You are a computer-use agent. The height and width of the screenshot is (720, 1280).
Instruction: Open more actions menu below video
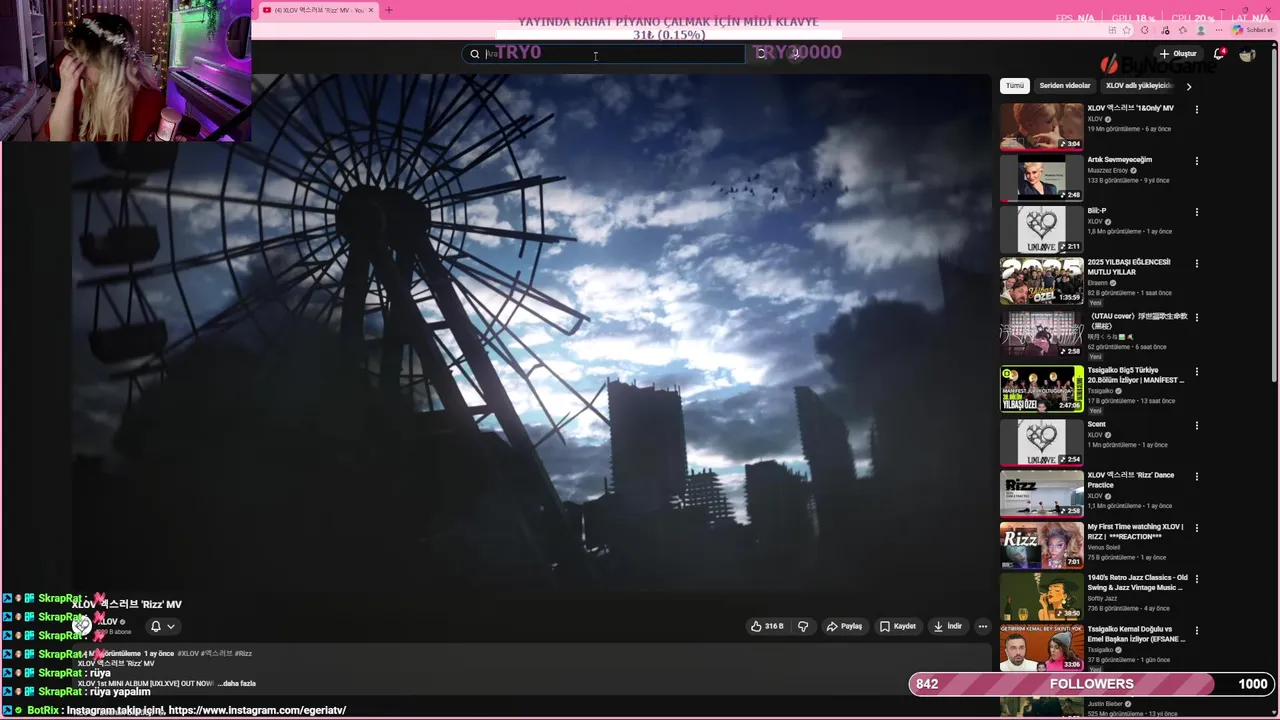983,626
